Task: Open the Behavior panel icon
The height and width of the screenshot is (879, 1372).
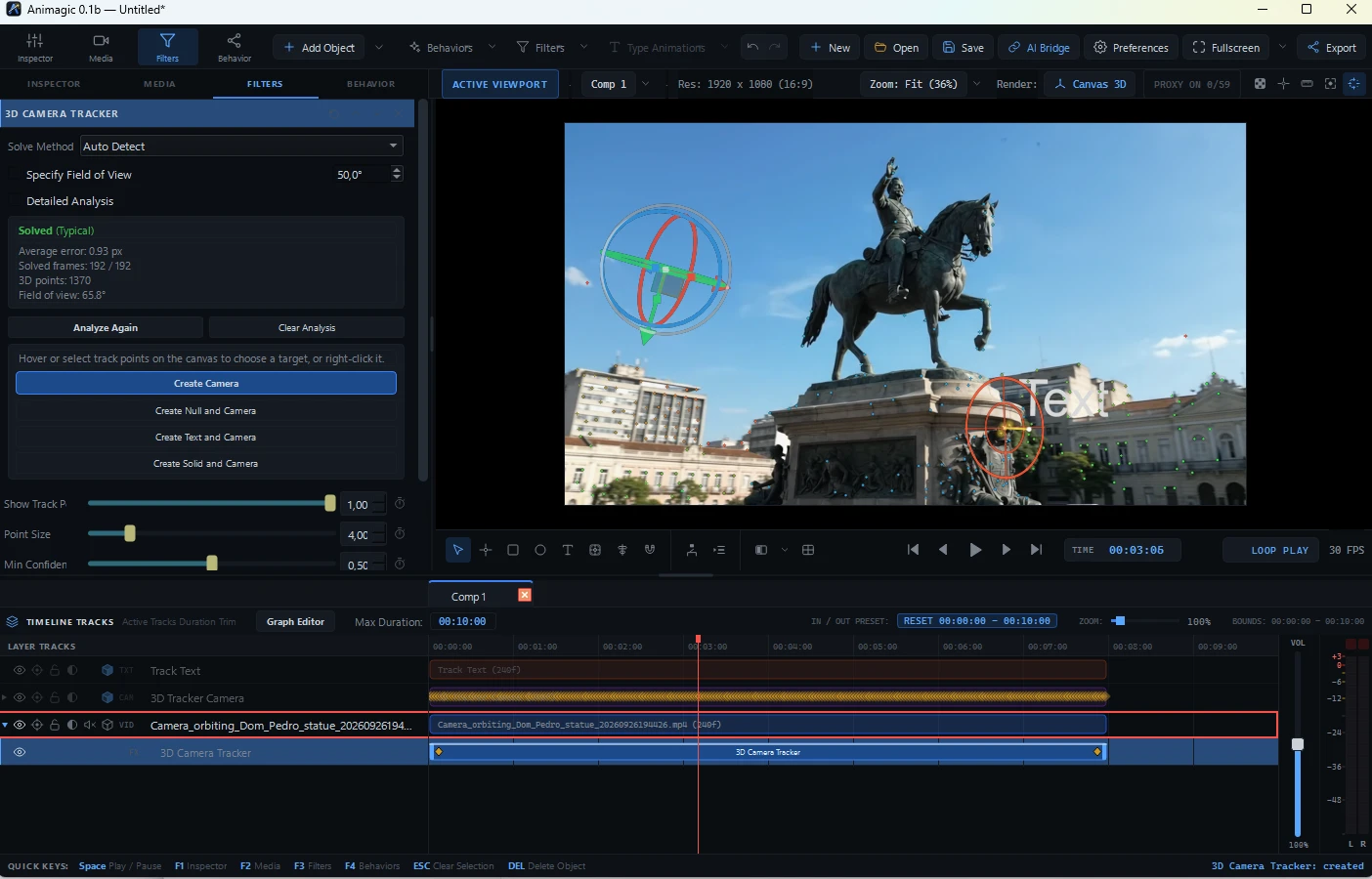Action: coord(235,47)
